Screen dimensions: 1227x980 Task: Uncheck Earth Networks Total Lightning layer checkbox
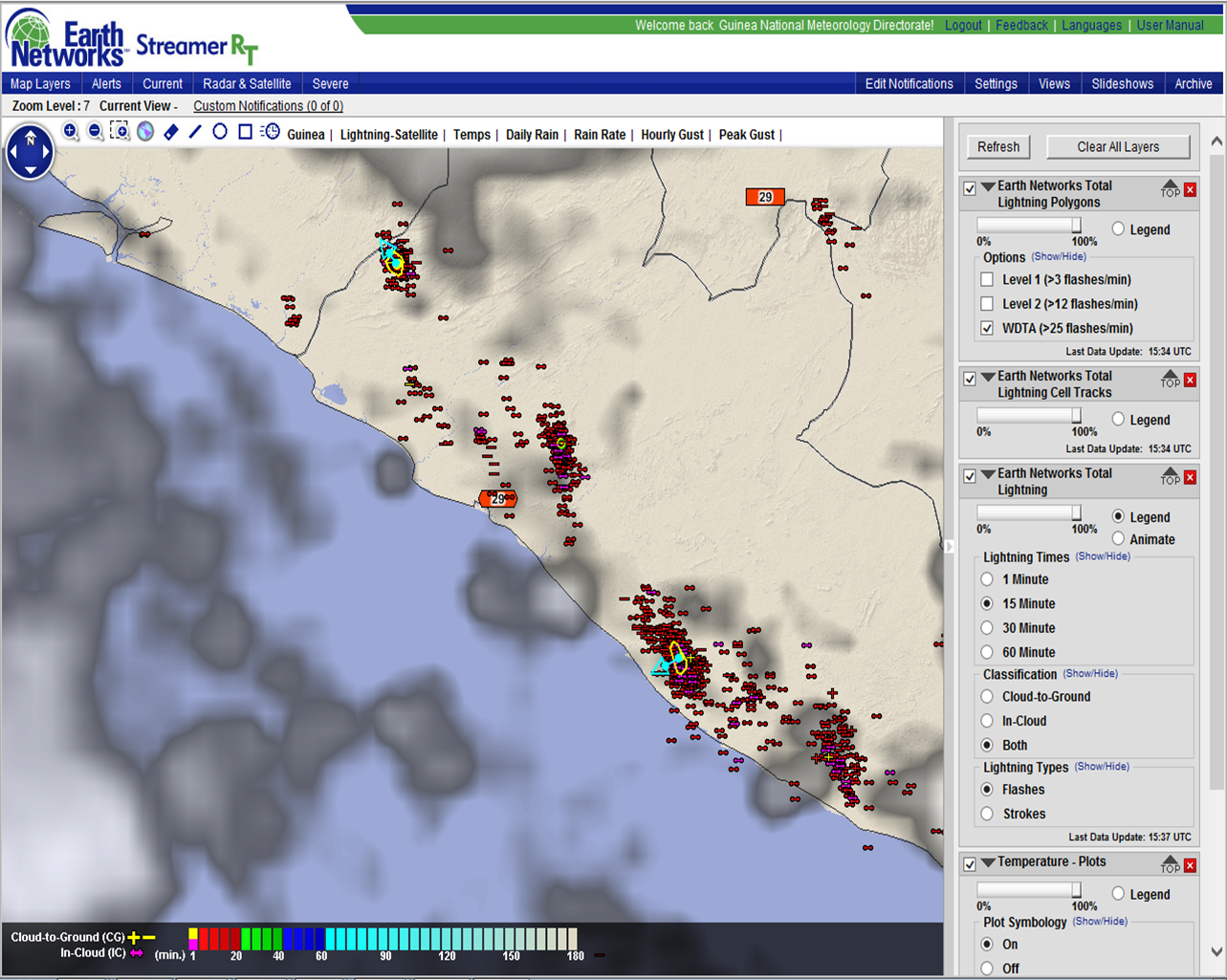tap(970, 476)
